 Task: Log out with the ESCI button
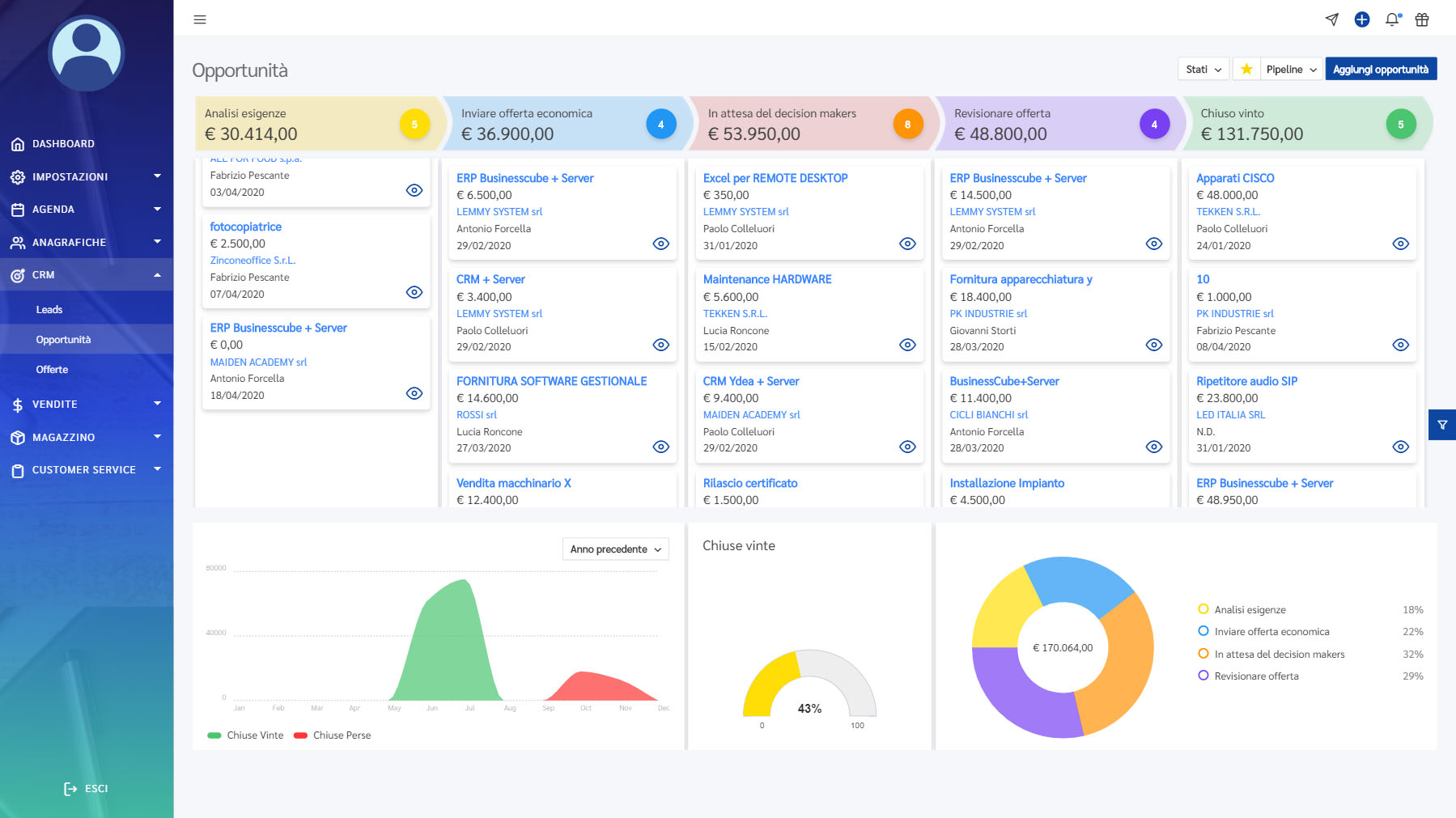[x=86, y=789]
